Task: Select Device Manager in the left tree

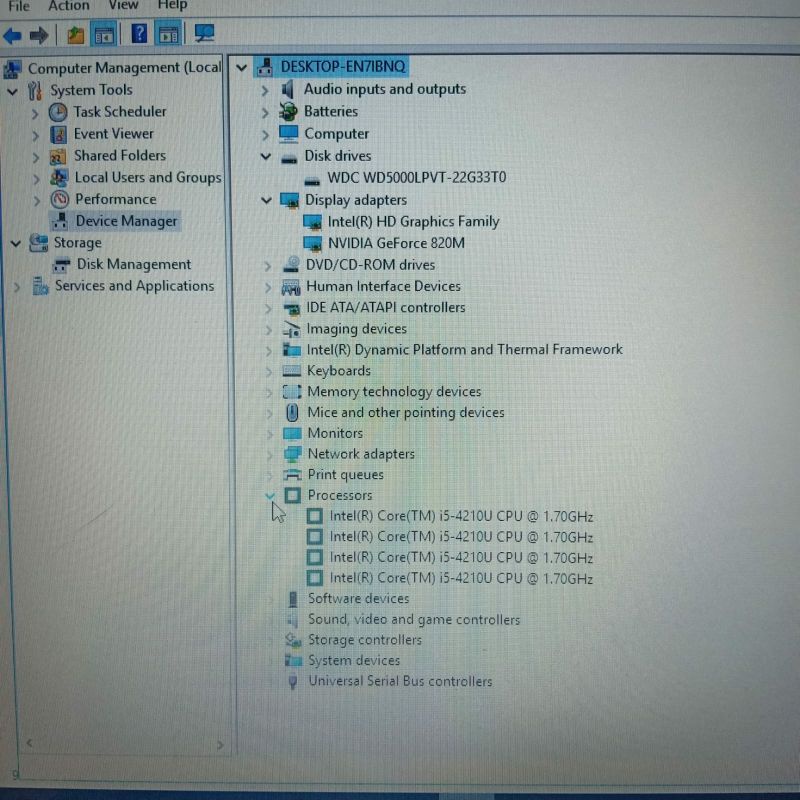Action: 126,221
